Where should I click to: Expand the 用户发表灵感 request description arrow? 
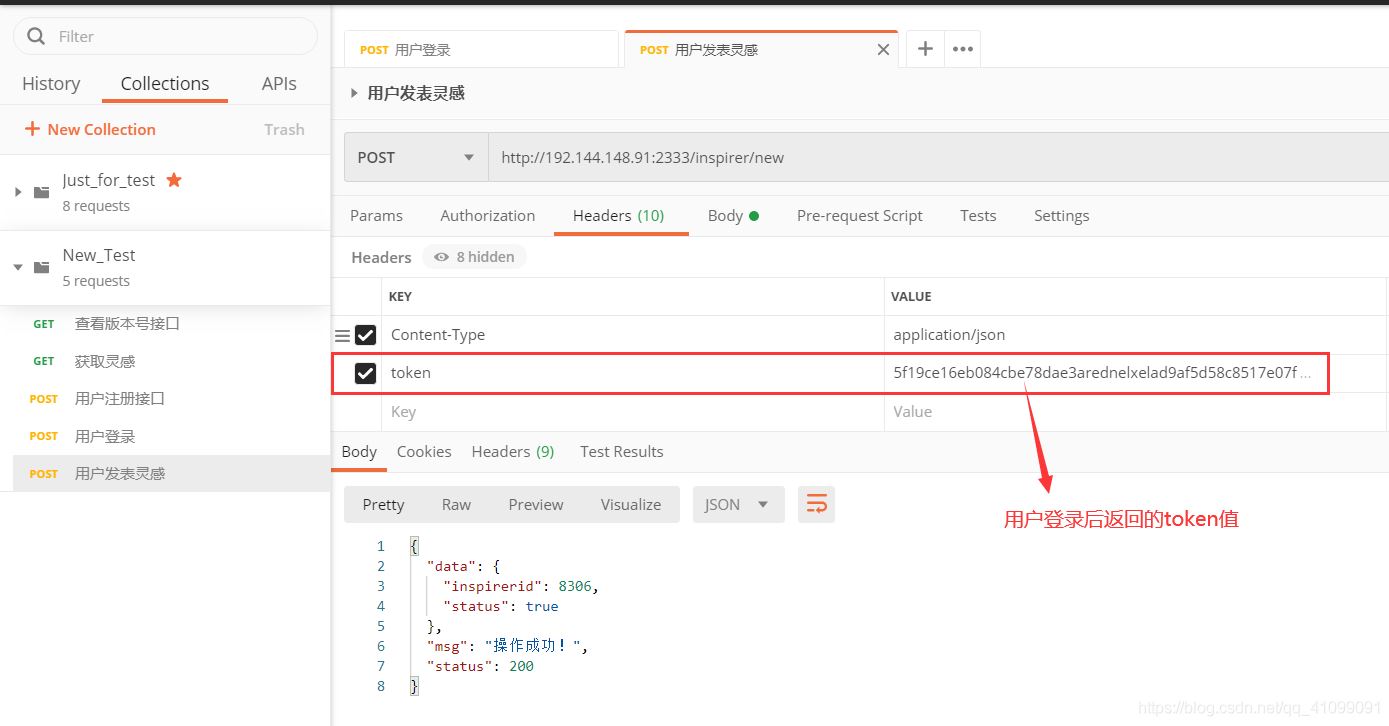[x=353, y=93]
